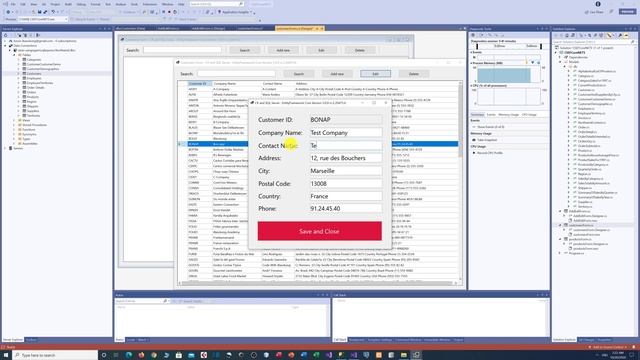Click the Save and Close button

320,231
